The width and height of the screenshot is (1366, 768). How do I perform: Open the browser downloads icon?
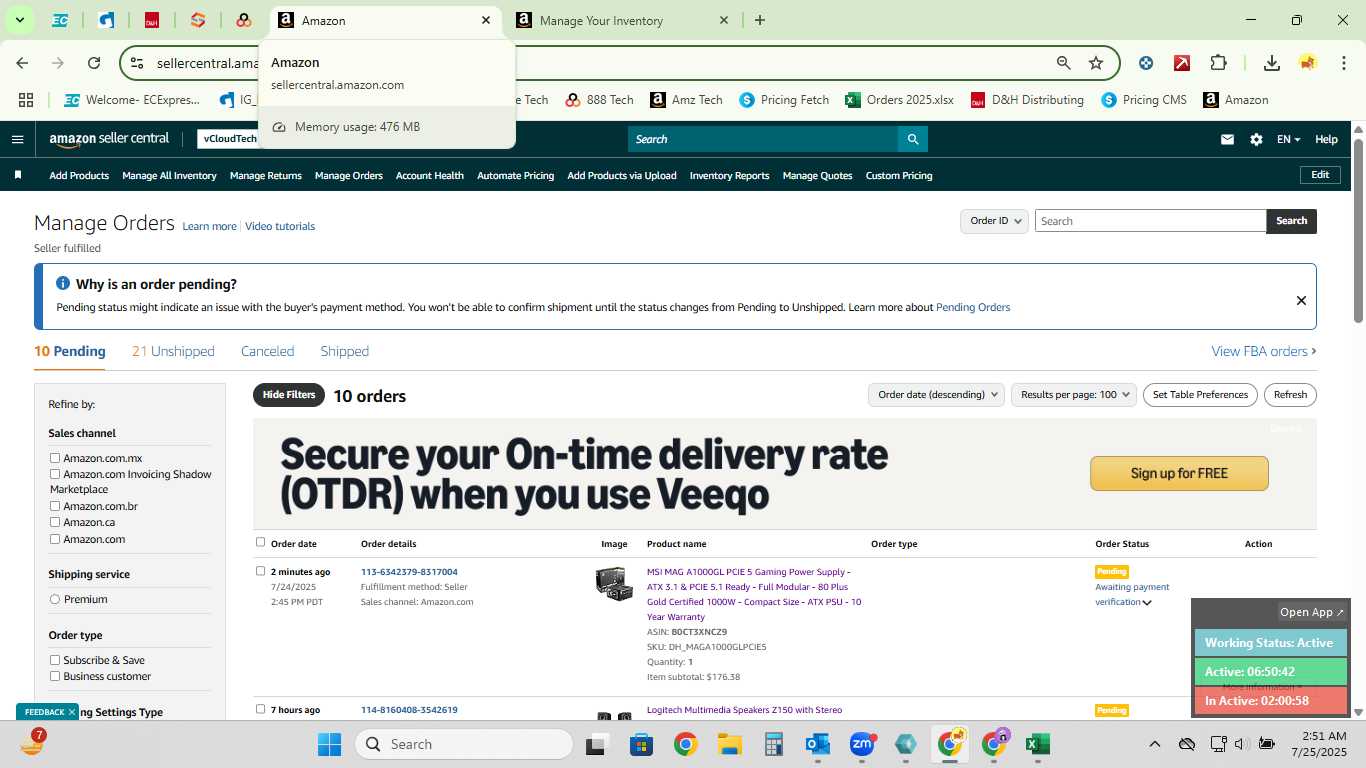click(1272, 63)
